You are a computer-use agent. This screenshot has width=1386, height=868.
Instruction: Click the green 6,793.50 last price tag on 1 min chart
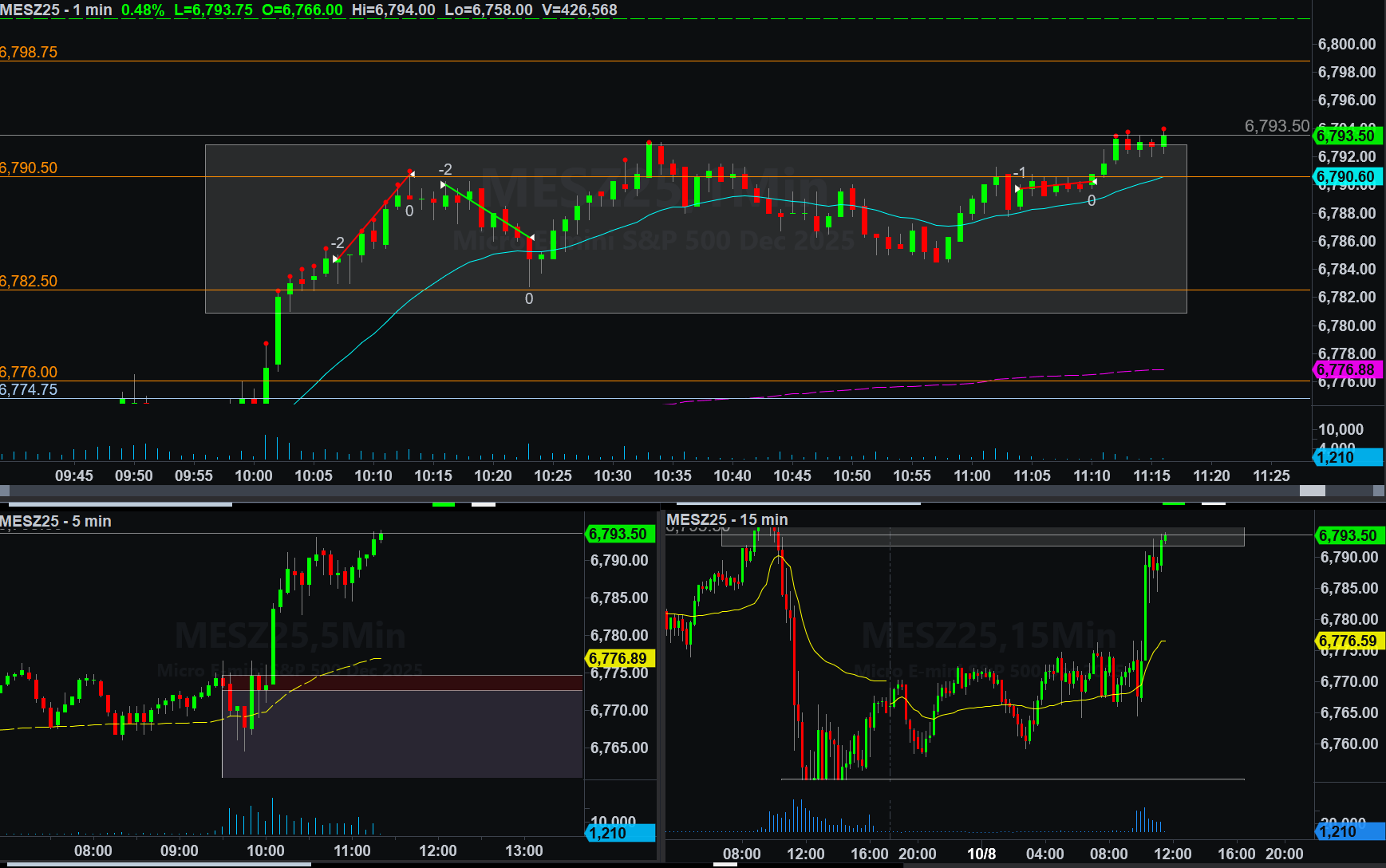1346,136
